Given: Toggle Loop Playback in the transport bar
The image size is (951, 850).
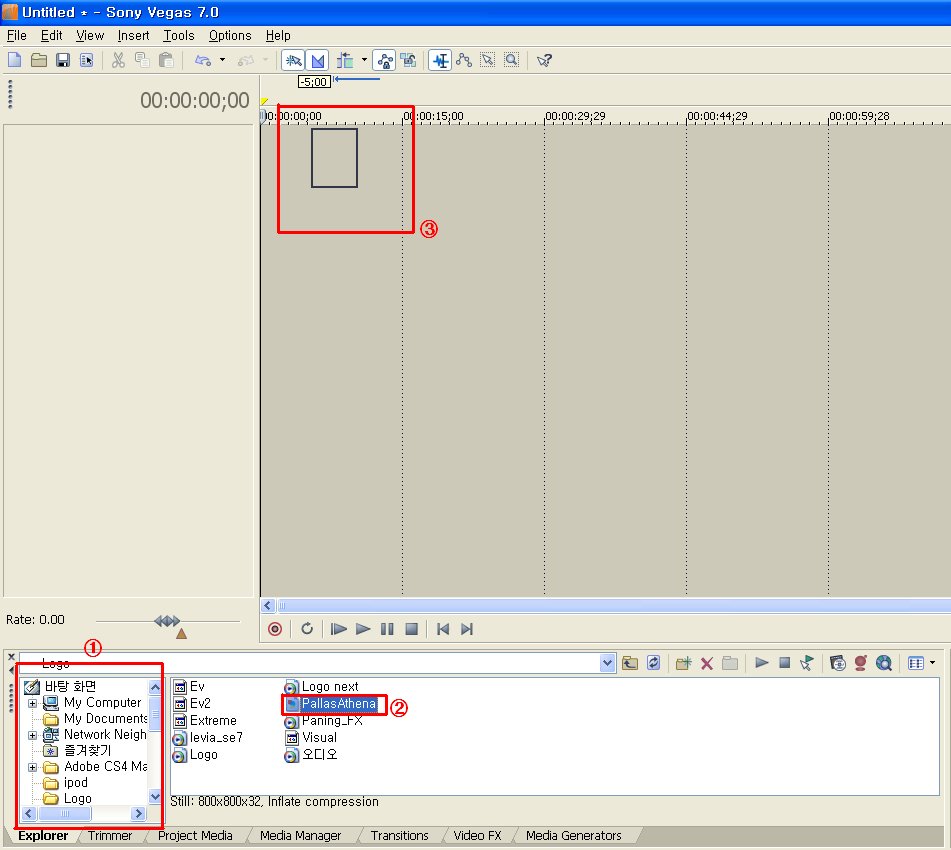Looking at the screenshot, I should (x=307, y=629).
